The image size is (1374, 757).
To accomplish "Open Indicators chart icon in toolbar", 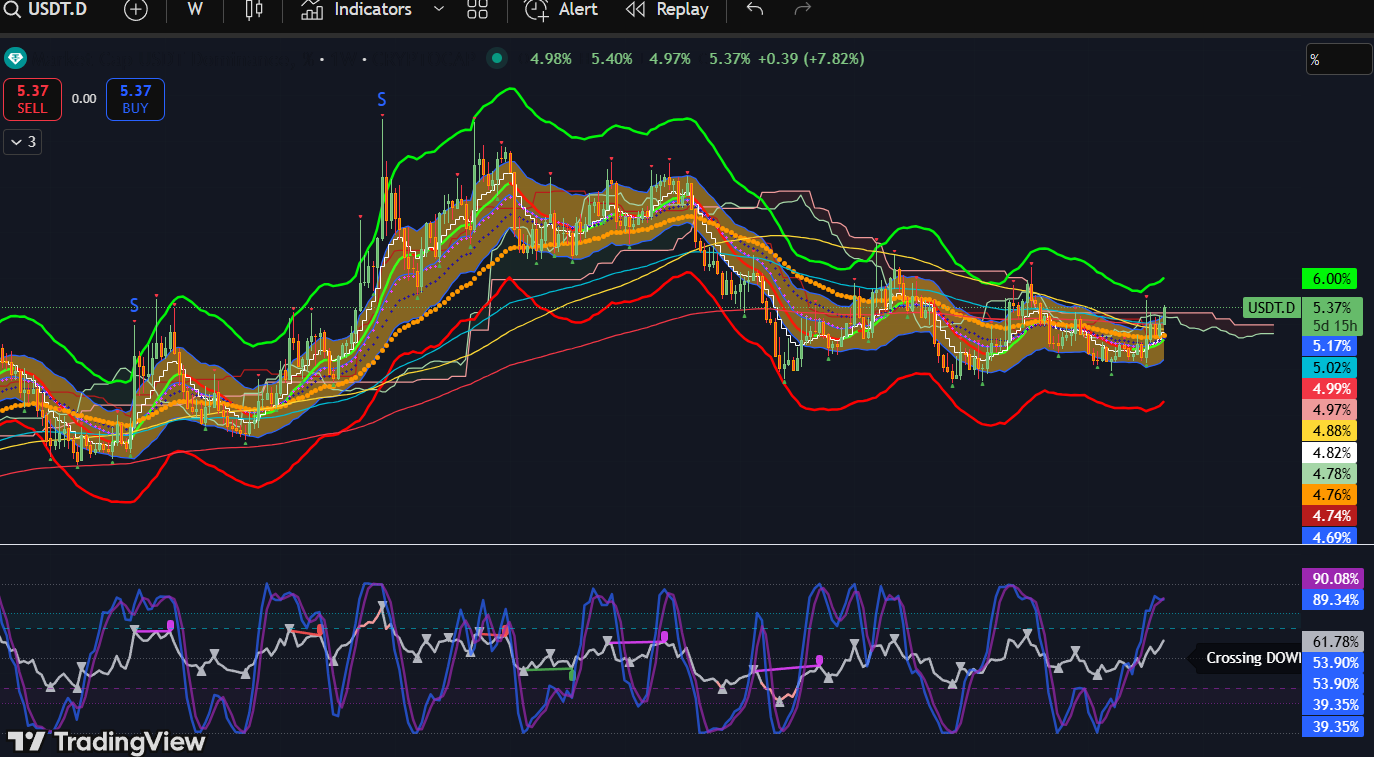I will [312, 10].
